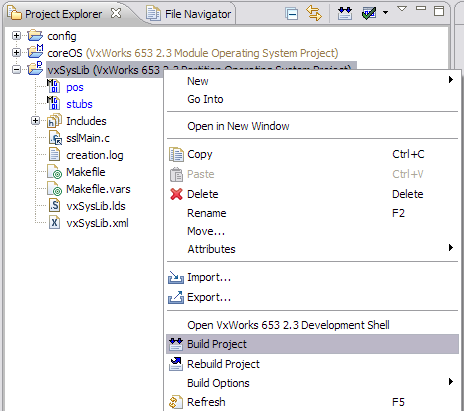Click the Rebuild Project menu icon
The height and width of the screenshot is (411, 464).
(x=176, y=364)
